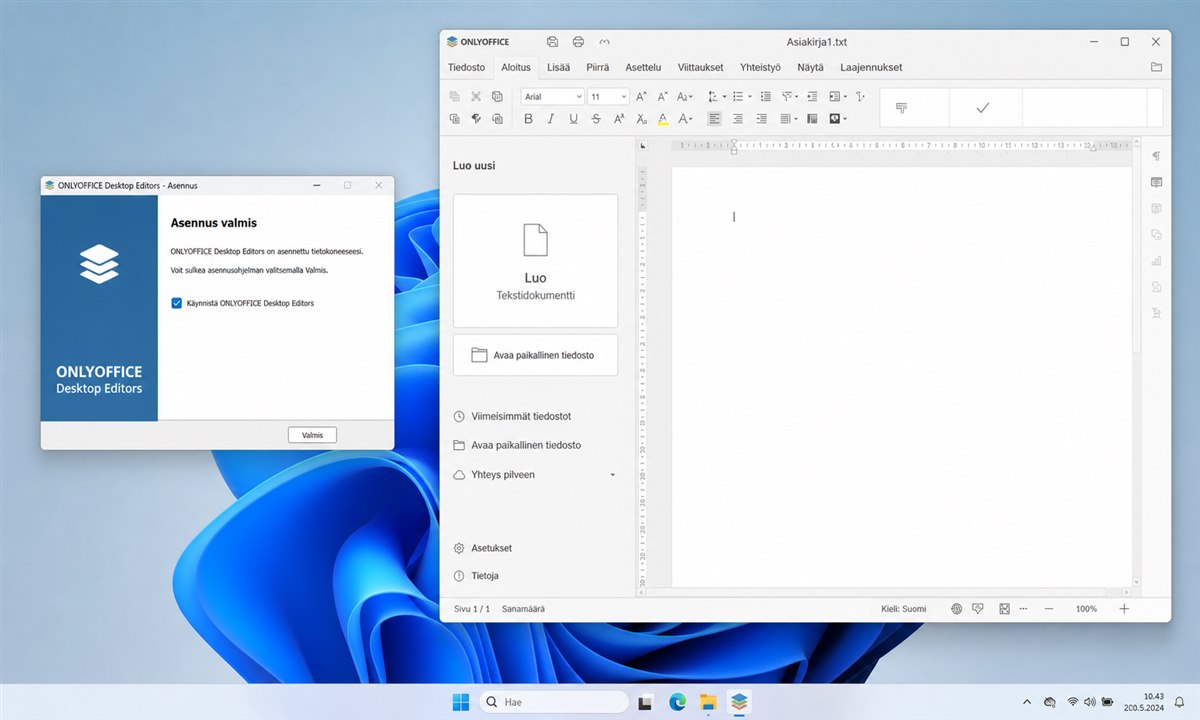Increase the font size
1200x720 pixels.
[641, 97]
